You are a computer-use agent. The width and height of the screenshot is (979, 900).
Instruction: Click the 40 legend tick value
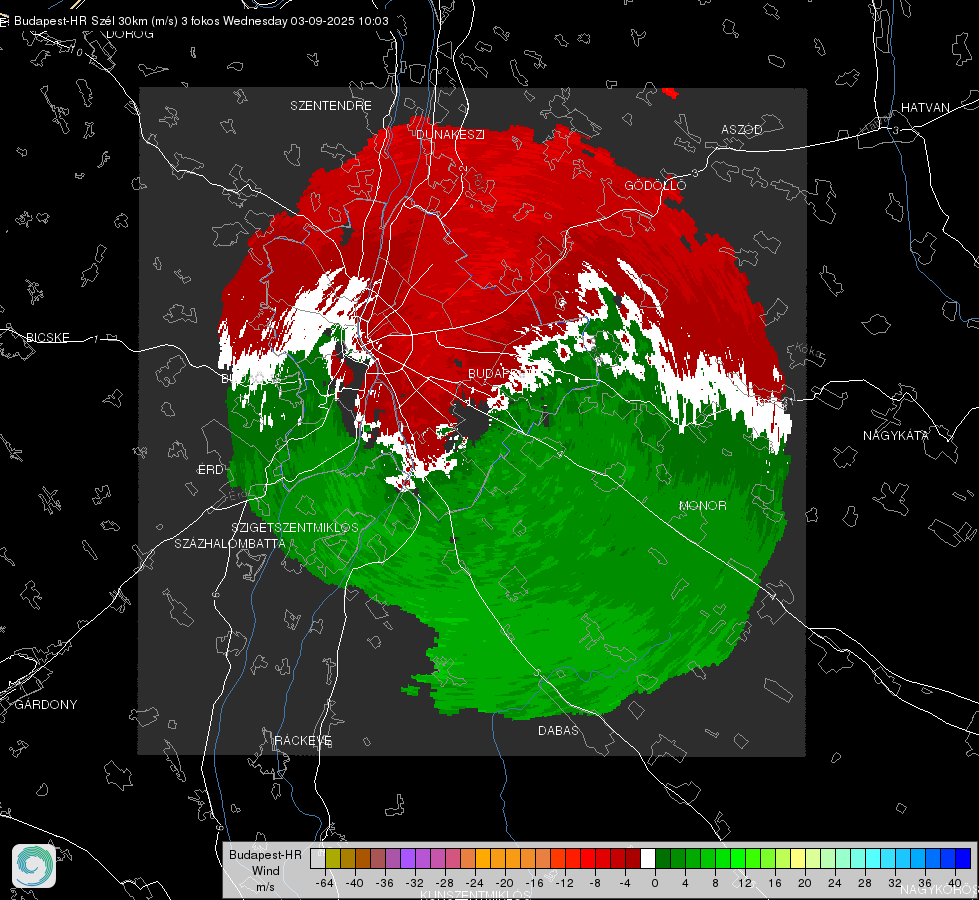pyautogui.click(x=955, y=884)
